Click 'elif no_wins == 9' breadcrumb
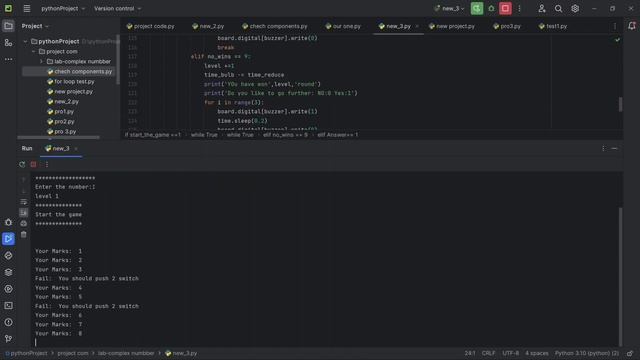This screenshot has height=360, width=640. coord(285,135)
